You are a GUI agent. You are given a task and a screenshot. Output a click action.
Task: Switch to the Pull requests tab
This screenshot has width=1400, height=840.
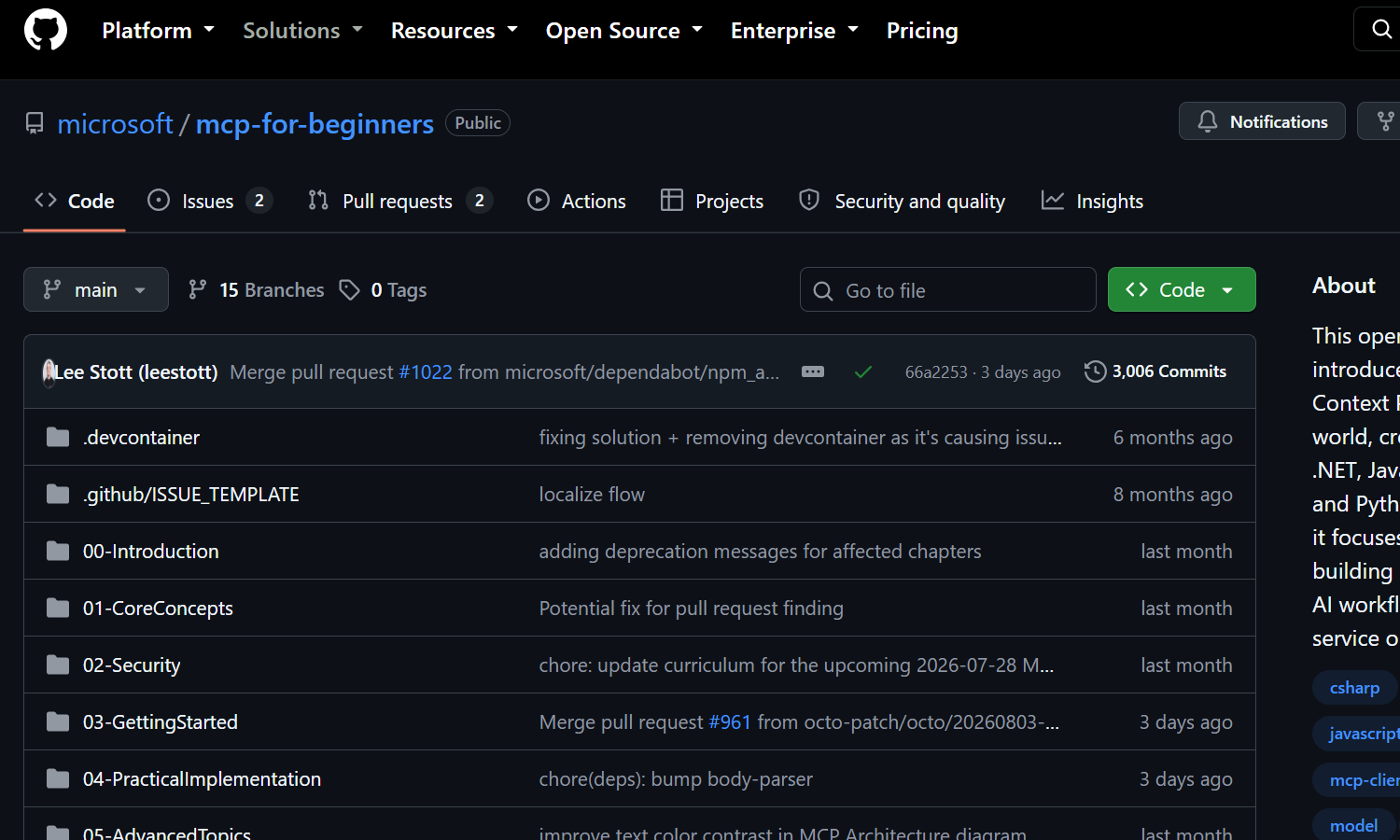[399, 201]
